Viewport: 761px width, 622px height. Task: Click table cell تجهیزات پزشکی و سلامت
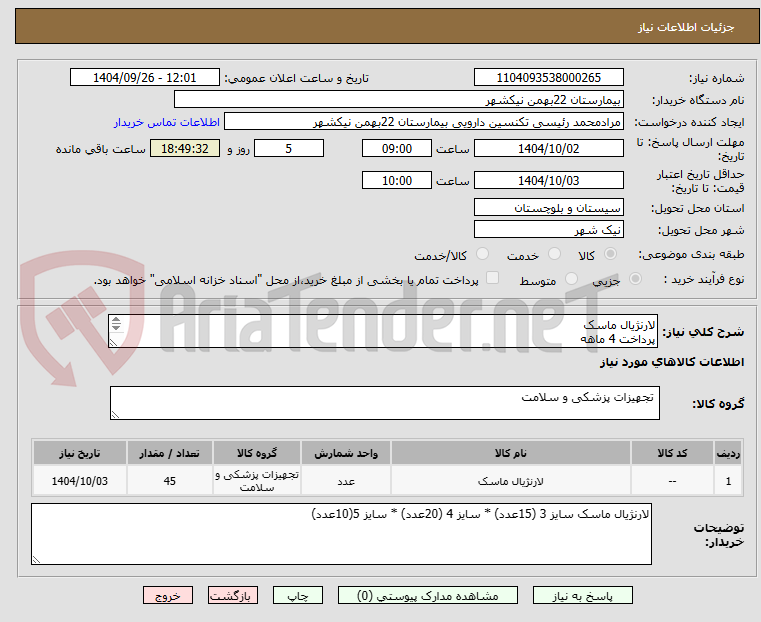tap(257, 481)
